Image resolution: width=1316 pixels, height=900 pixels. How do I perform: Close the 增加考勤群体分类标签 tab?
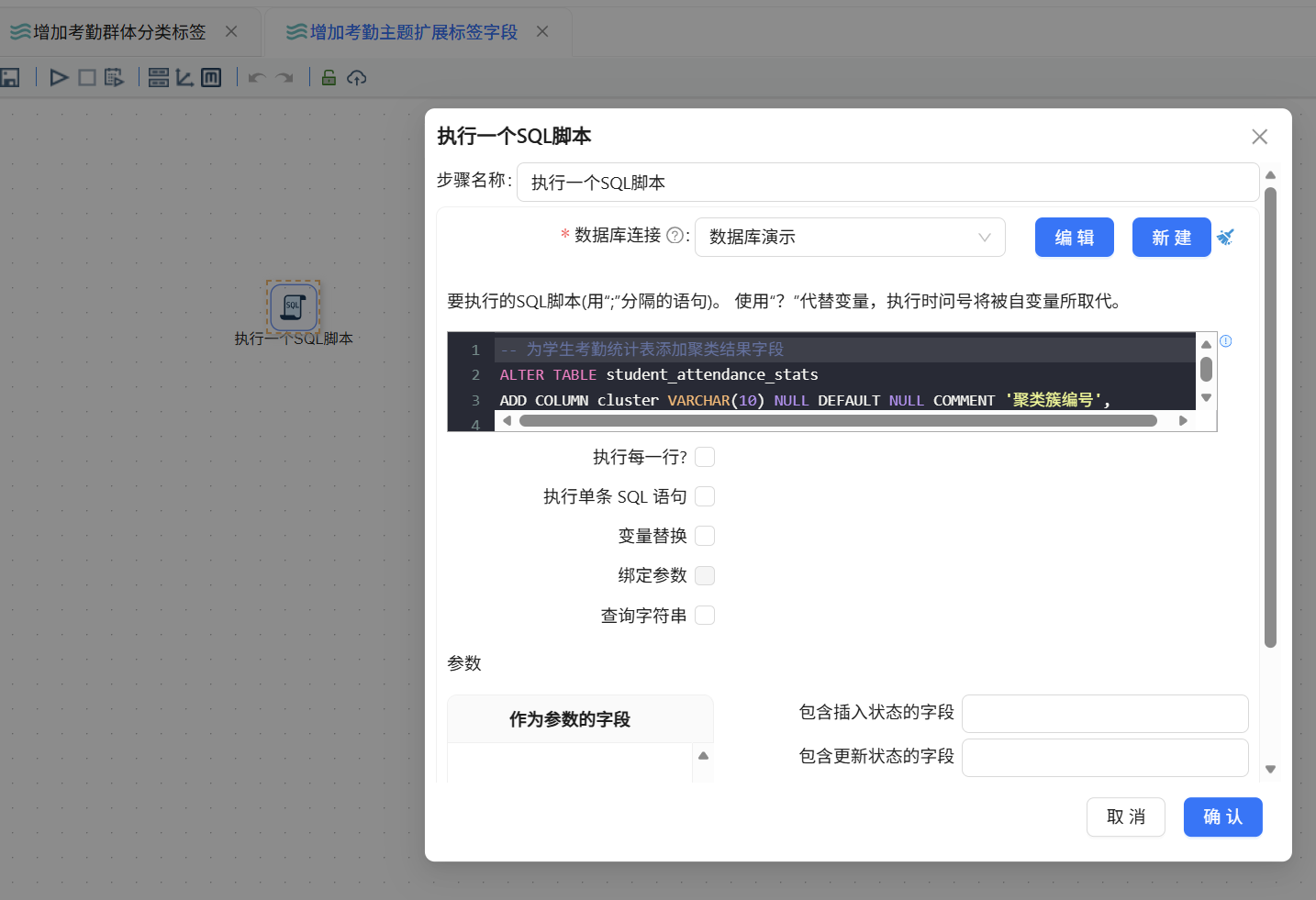point(231,31)
